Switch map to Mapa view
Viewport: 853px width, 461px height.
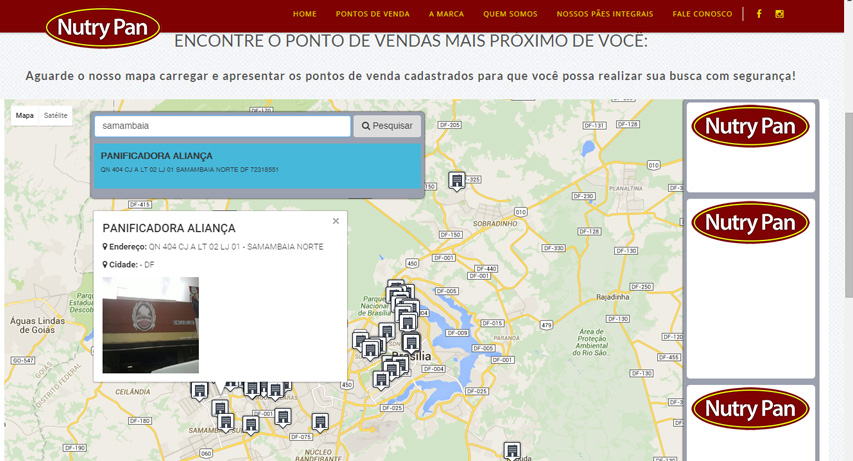(x=24, y=115)
